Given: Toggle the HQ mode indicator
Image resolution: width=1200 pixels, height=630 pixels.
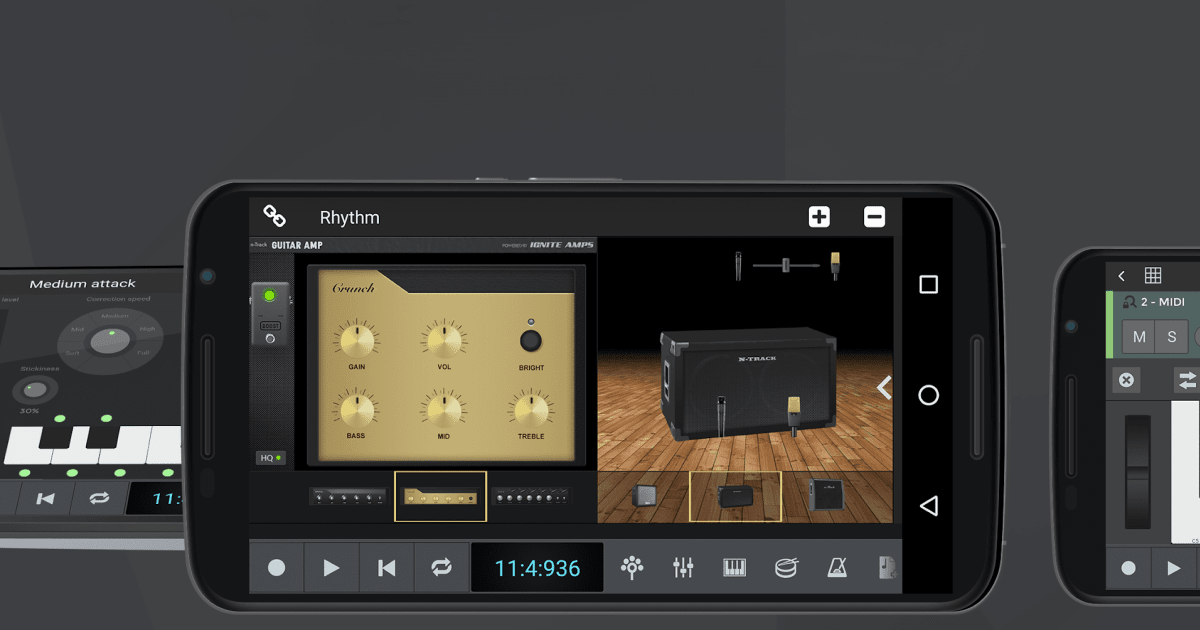Looking at the screenshot, I should click(x=269, y=458).
